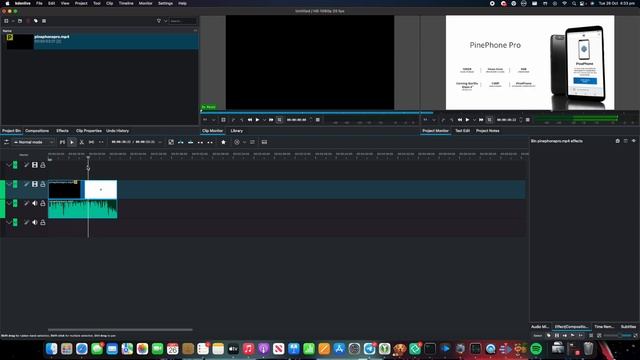This screenshot has height=360, width=640.
Task: Open the track compositing menu icon
Action: [7, 142]
